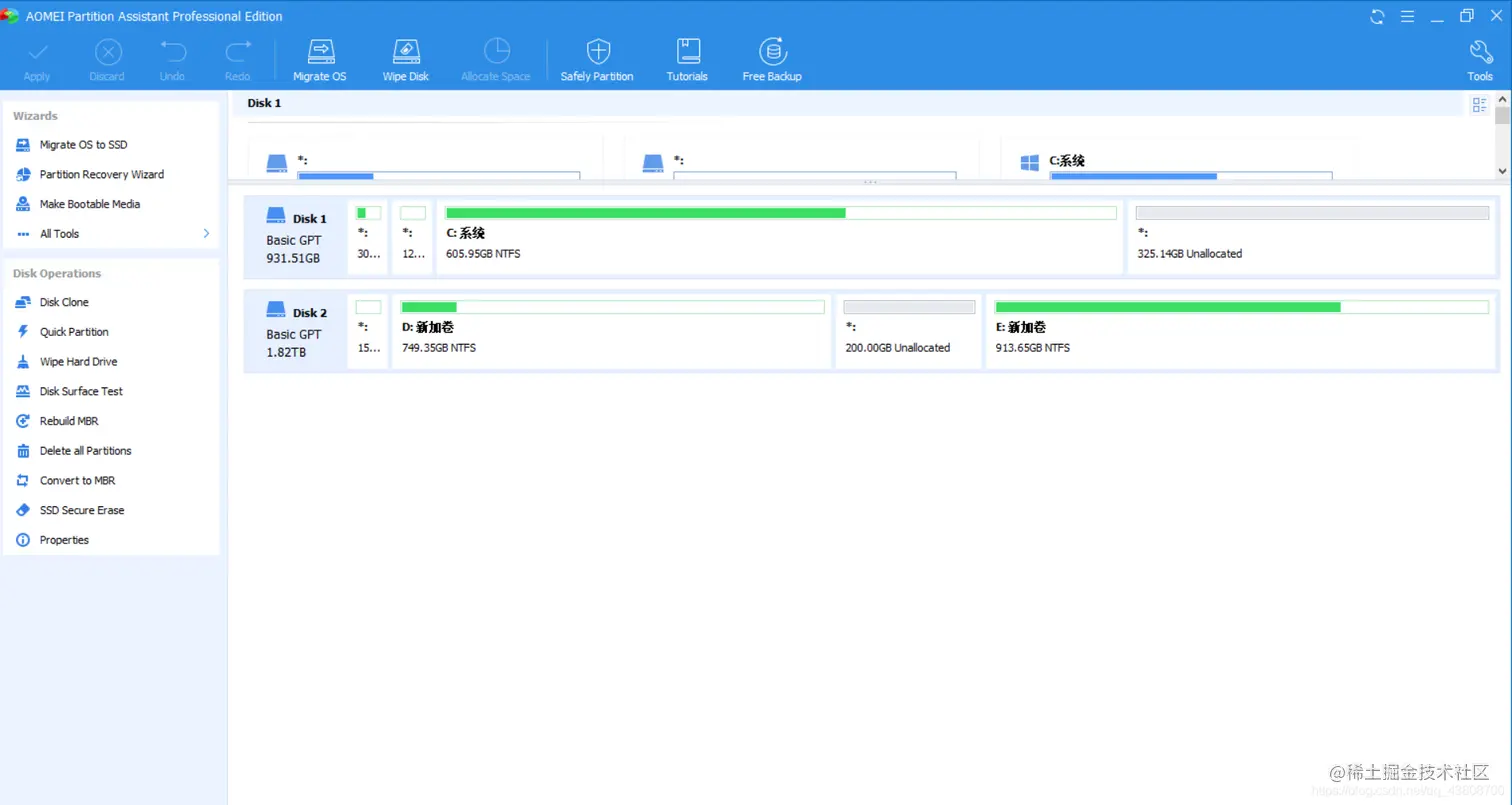Select the D: 新加卷 749.35GB partition
Screen dimensions: 1512x805
[612, 331]
